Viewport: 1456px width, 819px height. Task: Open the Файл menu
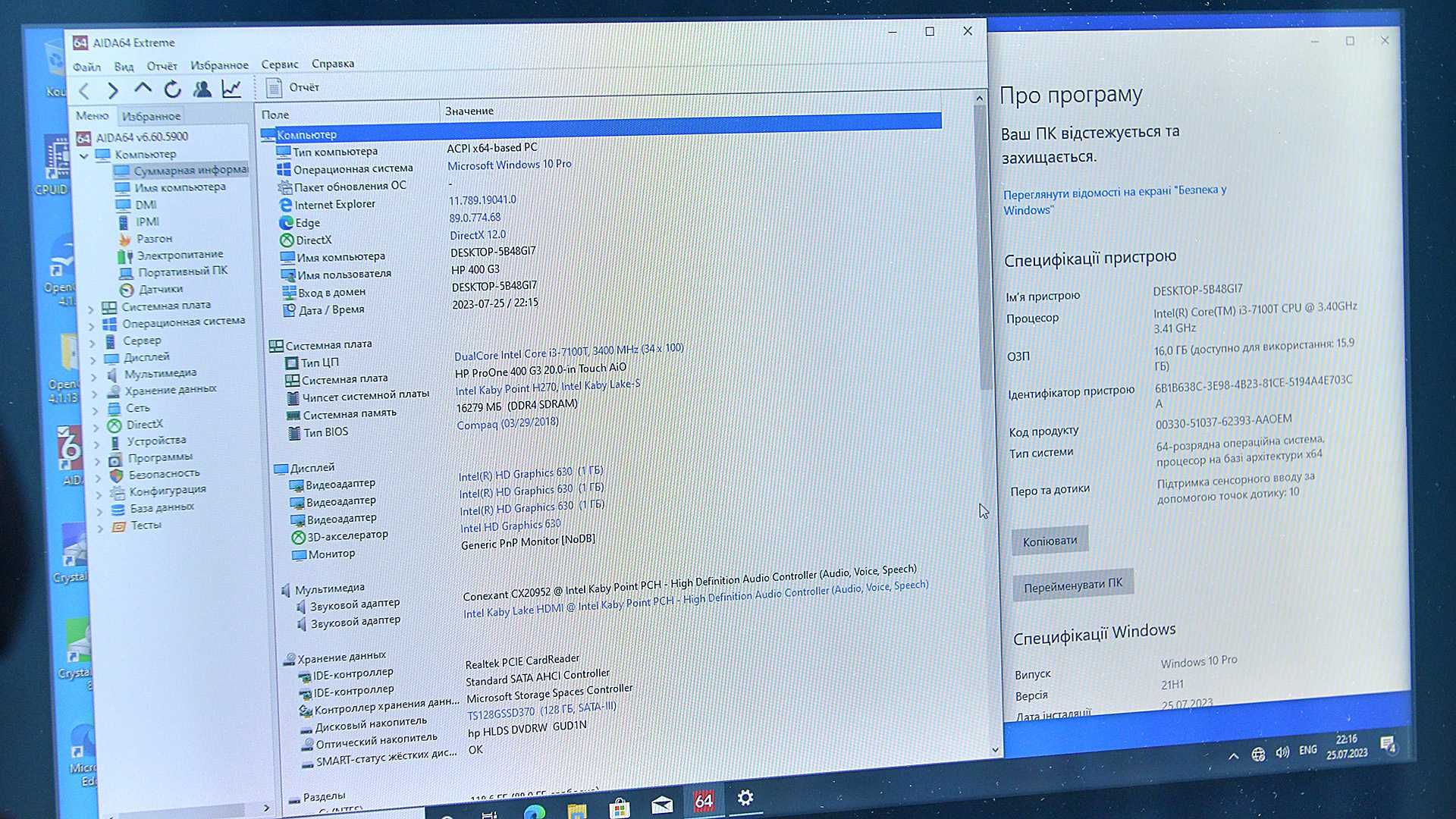point(86,67)
